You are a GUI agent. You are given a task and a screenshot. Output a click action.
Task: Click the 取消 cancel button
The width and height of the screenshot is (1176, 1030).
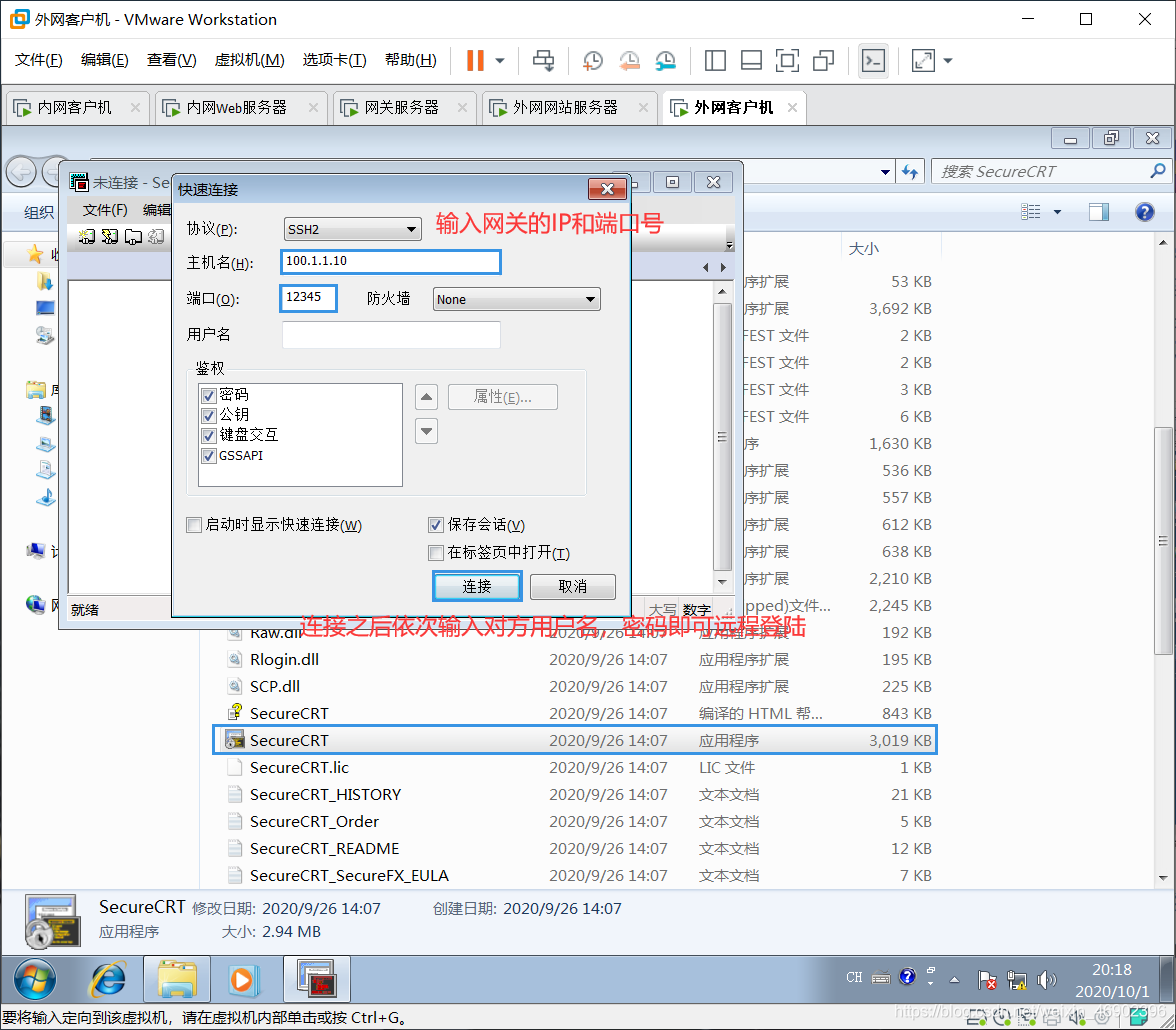(573, 587)
